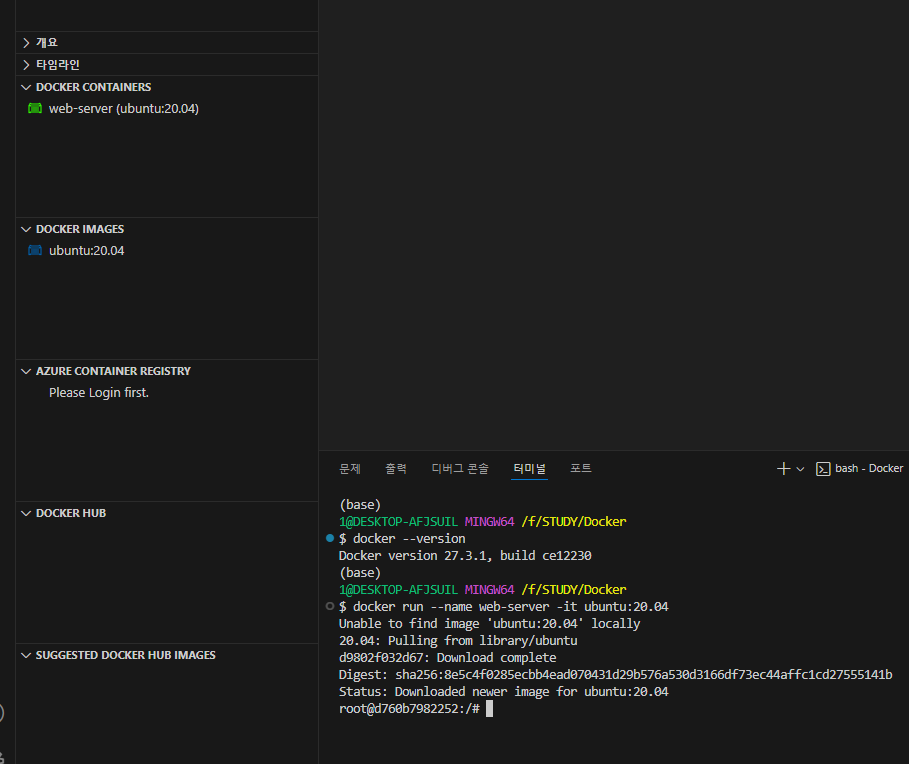Collapse the AZURE CONTAINER REGISTRY section
The height and width of the screenshot is (764, 909).
(25, 370)
